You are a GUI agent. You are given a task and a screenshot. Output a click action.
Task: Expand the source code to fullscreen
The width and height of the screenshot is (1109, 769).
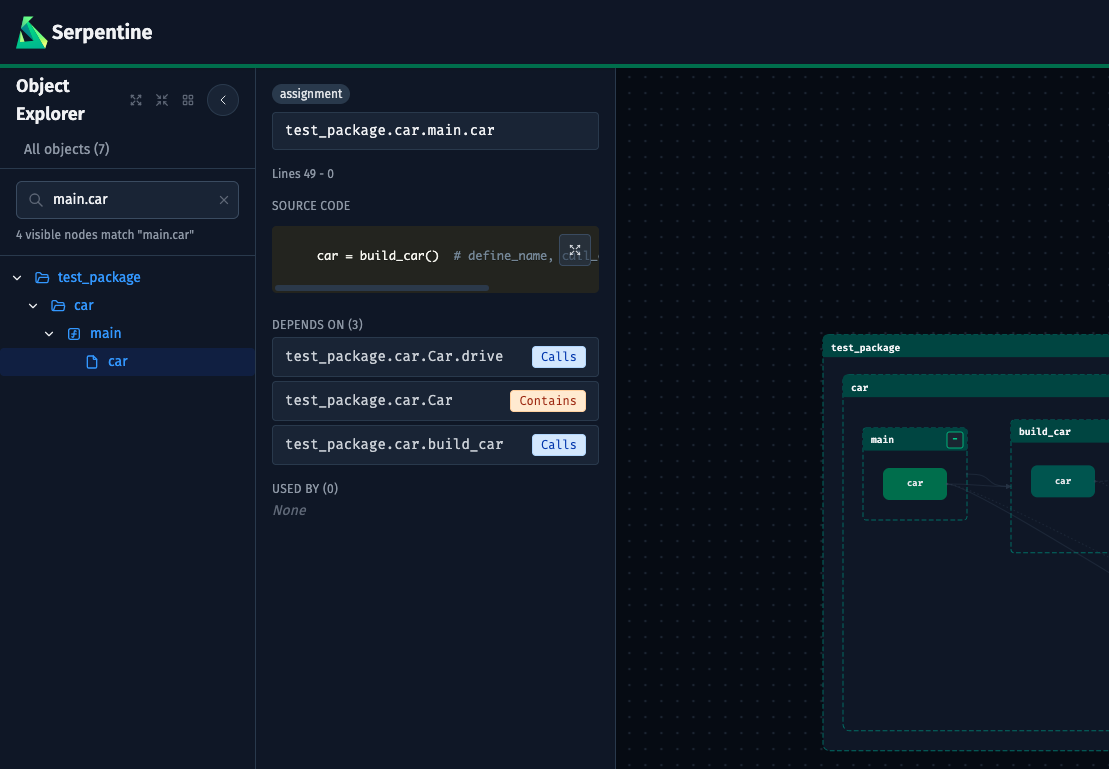point(575,250)
